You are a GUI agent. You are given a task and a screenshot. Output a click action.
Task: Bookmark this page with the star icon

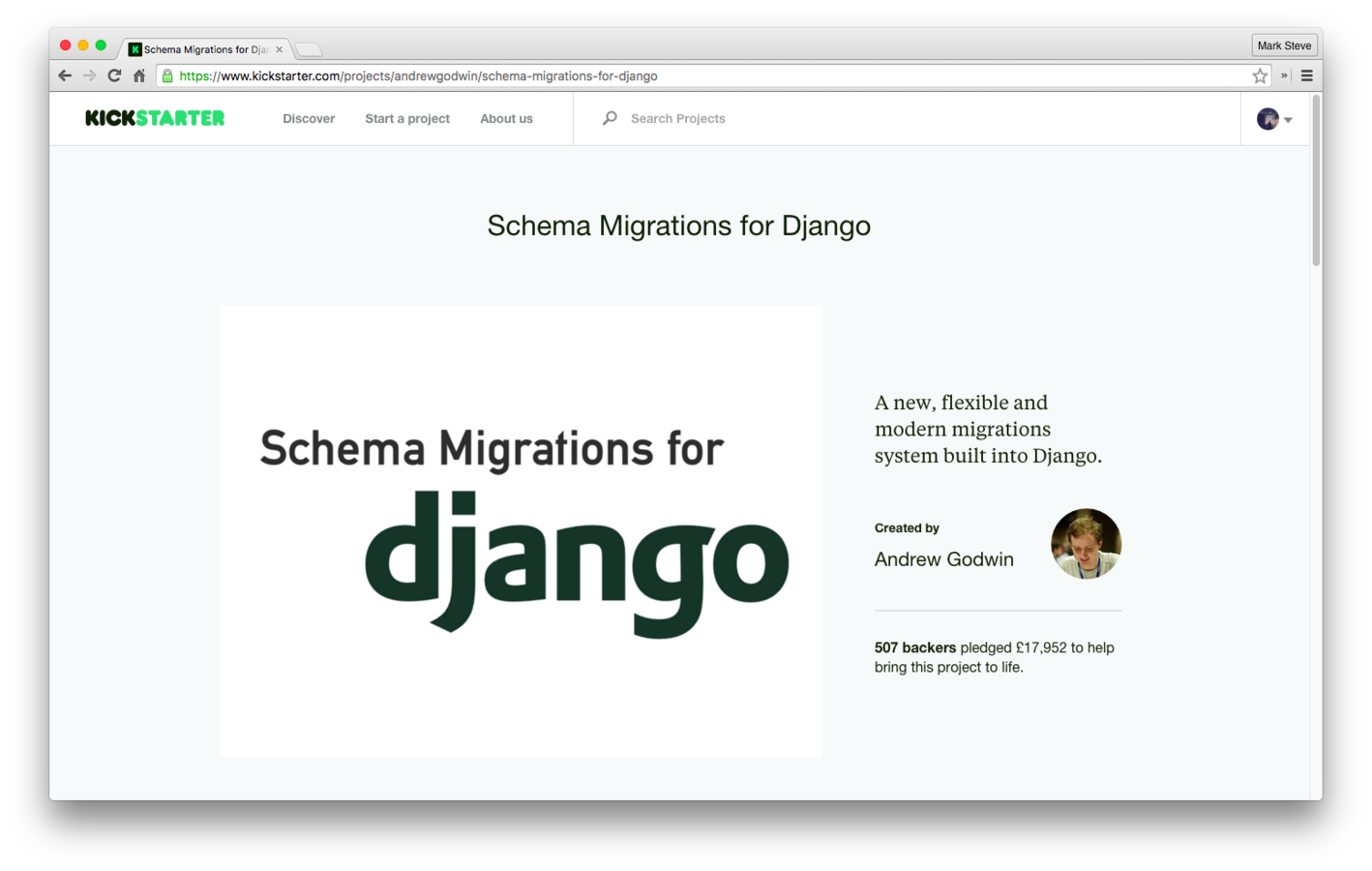pos(1260,75)
